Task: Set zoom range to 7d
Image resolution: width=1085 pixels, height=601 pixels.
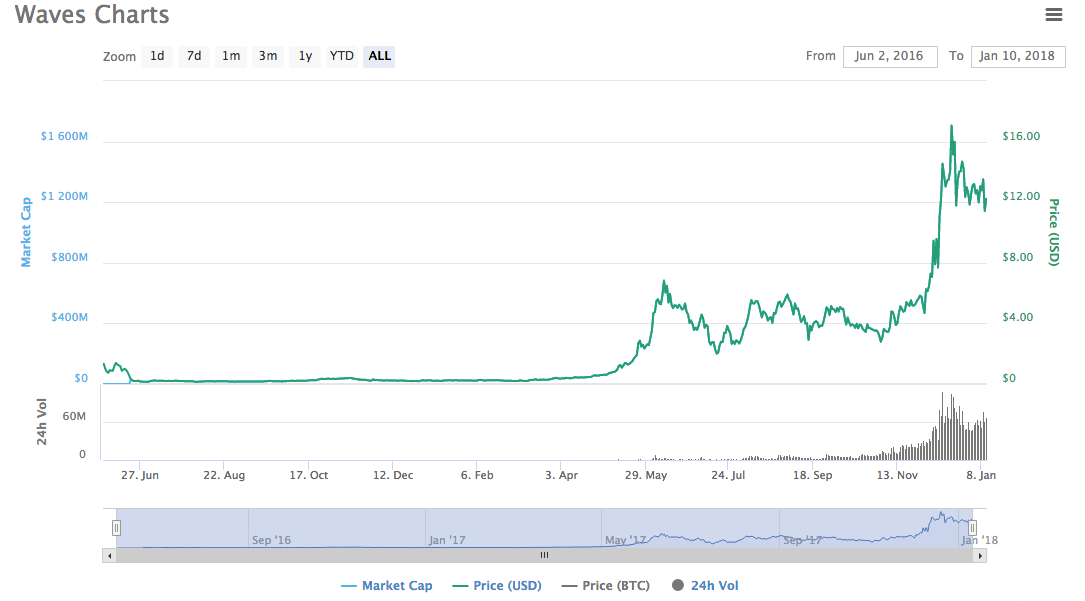Action: (x=194, y=56)
